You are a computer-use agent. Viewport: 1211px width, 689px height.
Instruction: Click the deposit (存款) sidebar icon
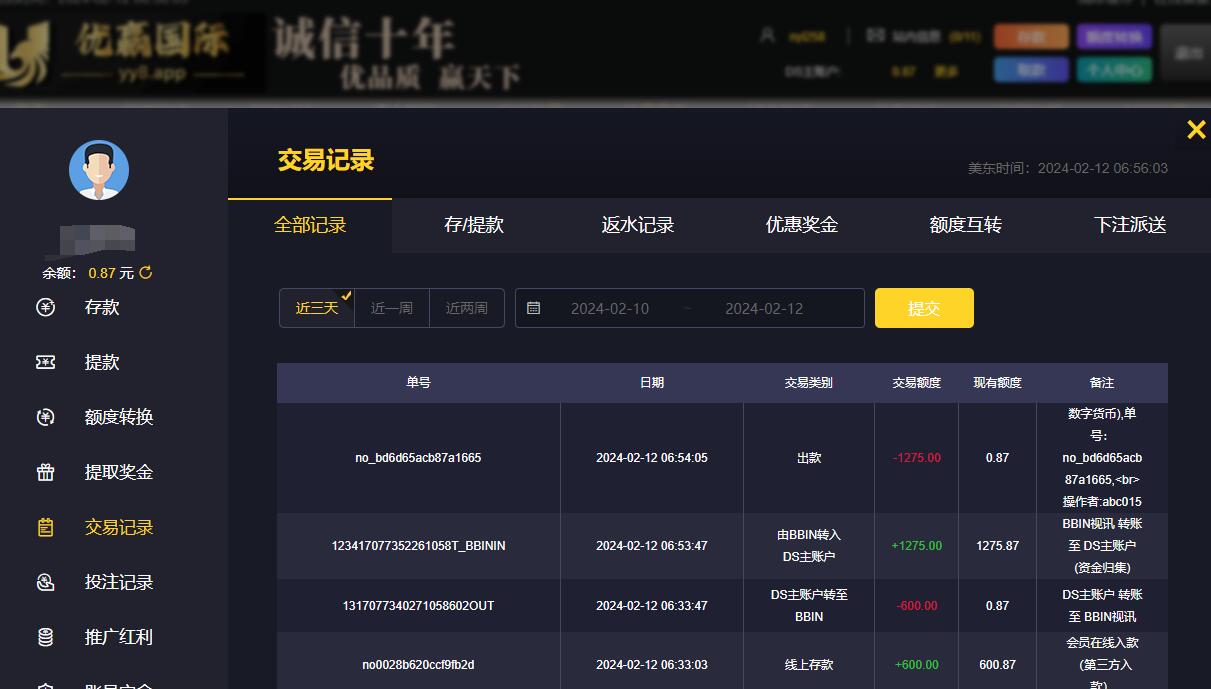click(x=45, y=307)
